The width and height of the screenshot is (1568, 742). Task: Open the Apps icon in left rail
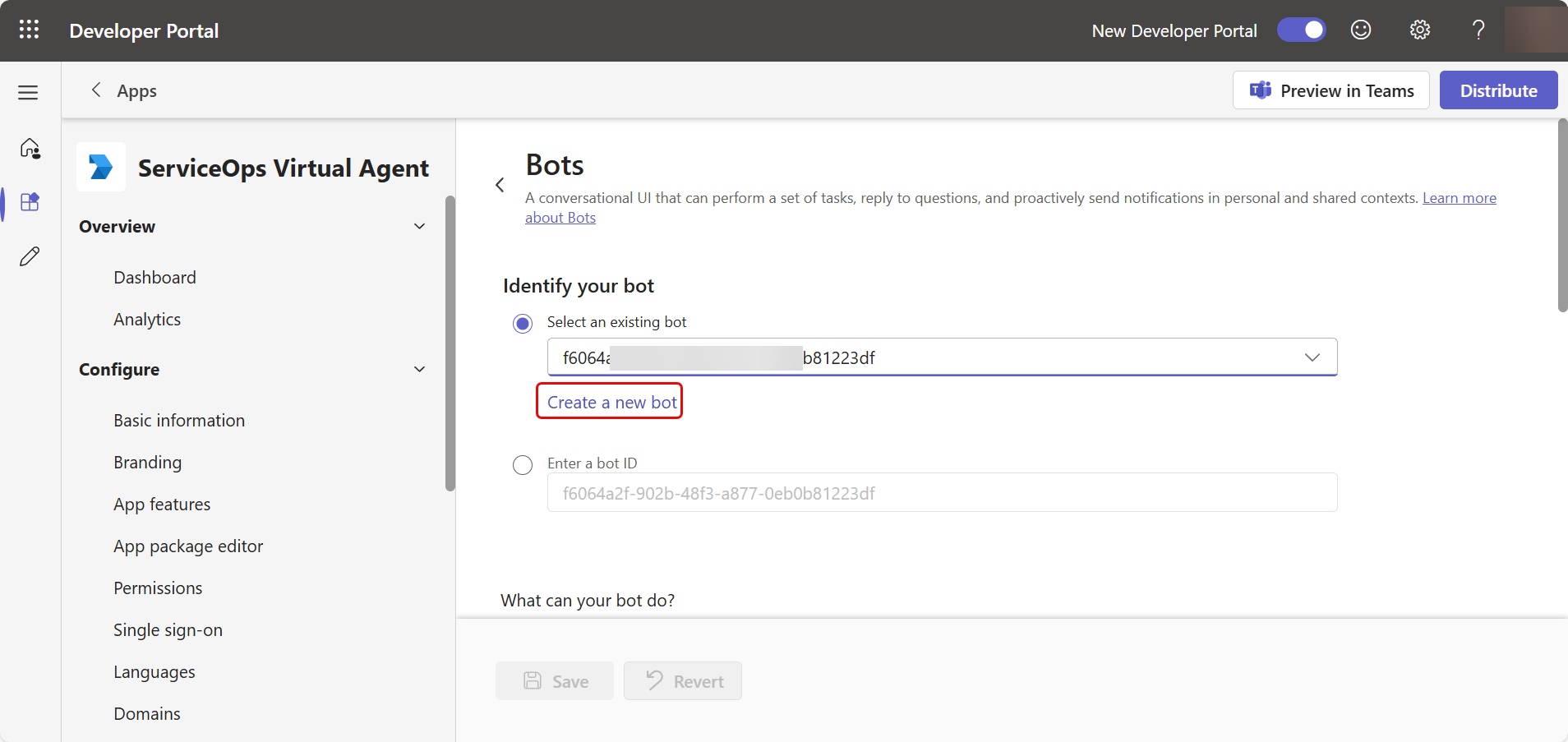tap(30, 202)
